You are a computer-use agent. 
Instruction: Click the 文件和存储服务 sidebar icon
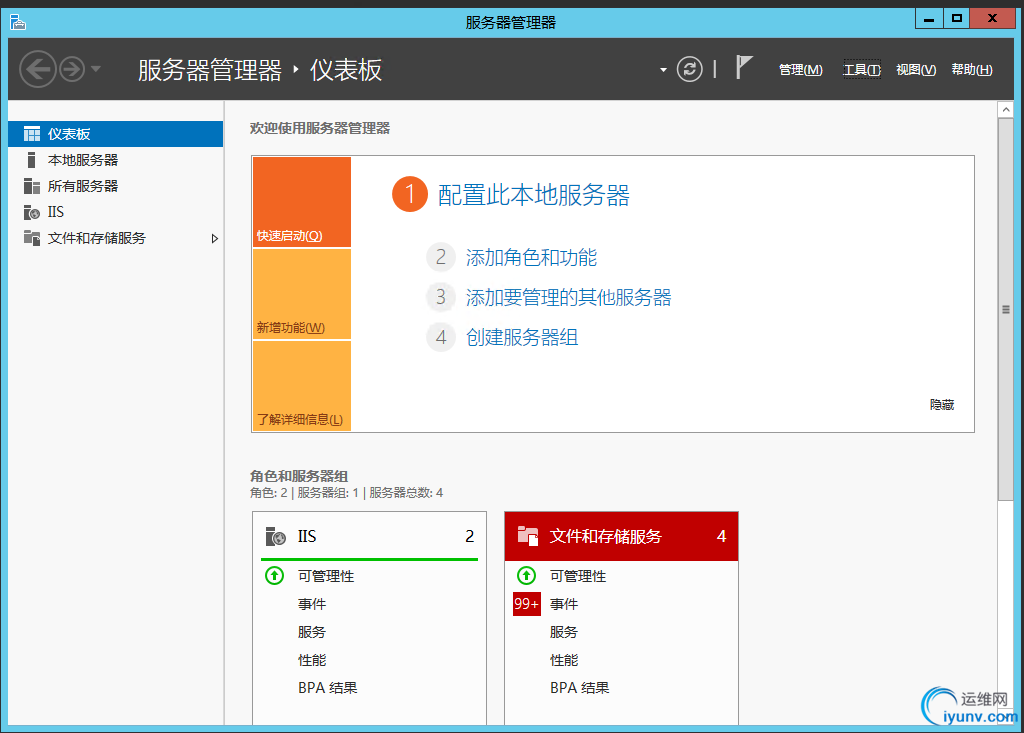click(x=32, y=238)
